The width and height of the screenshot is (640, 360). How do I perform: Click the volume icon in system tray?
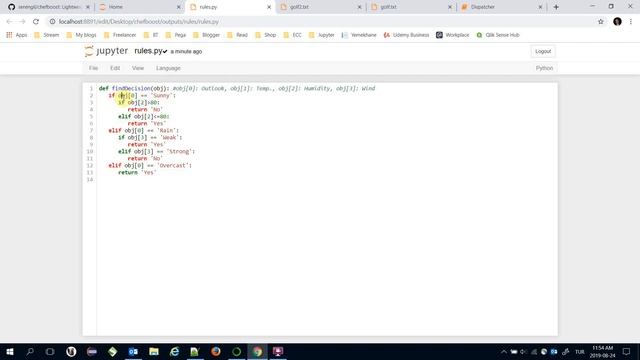524,352
